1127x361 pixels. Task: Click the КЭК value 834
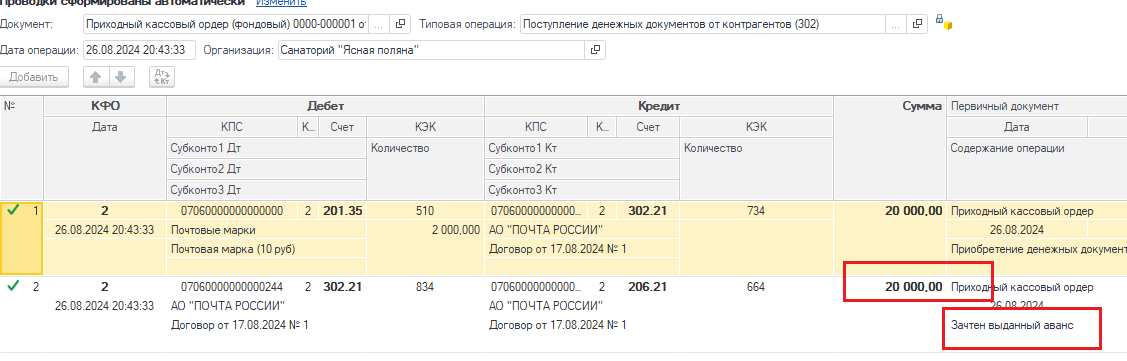(x=426, y=286)
